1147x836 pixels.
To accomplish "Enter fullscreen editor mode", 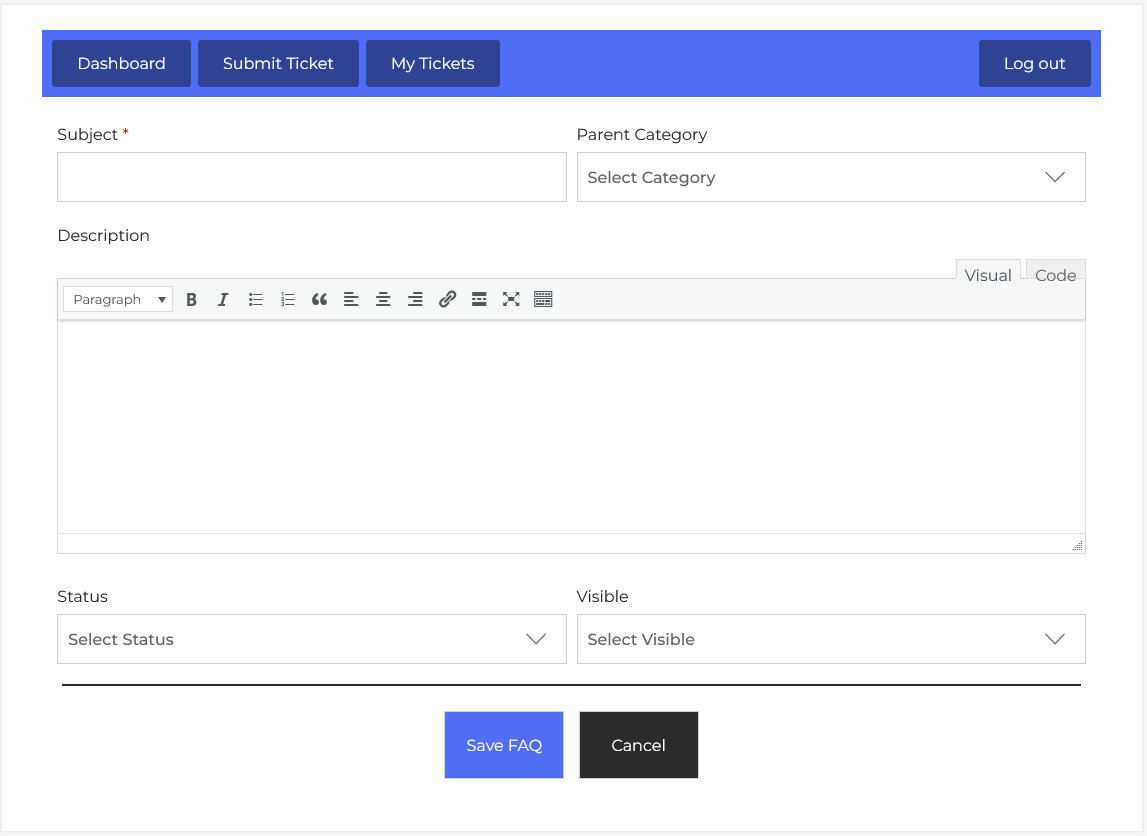I will [x=511, y=299].
